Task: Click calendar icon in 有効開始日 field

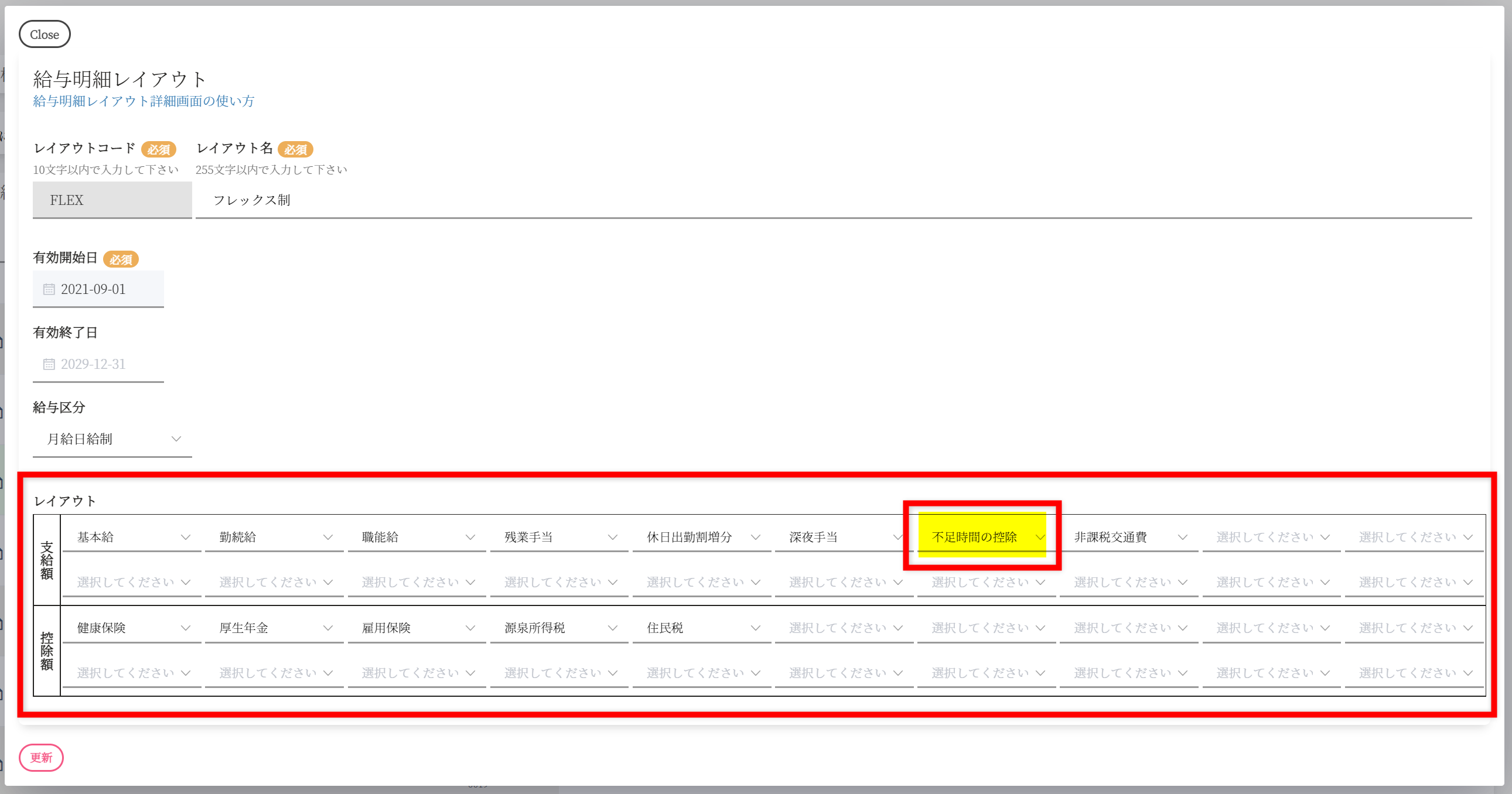Action: tap(49, 289)
